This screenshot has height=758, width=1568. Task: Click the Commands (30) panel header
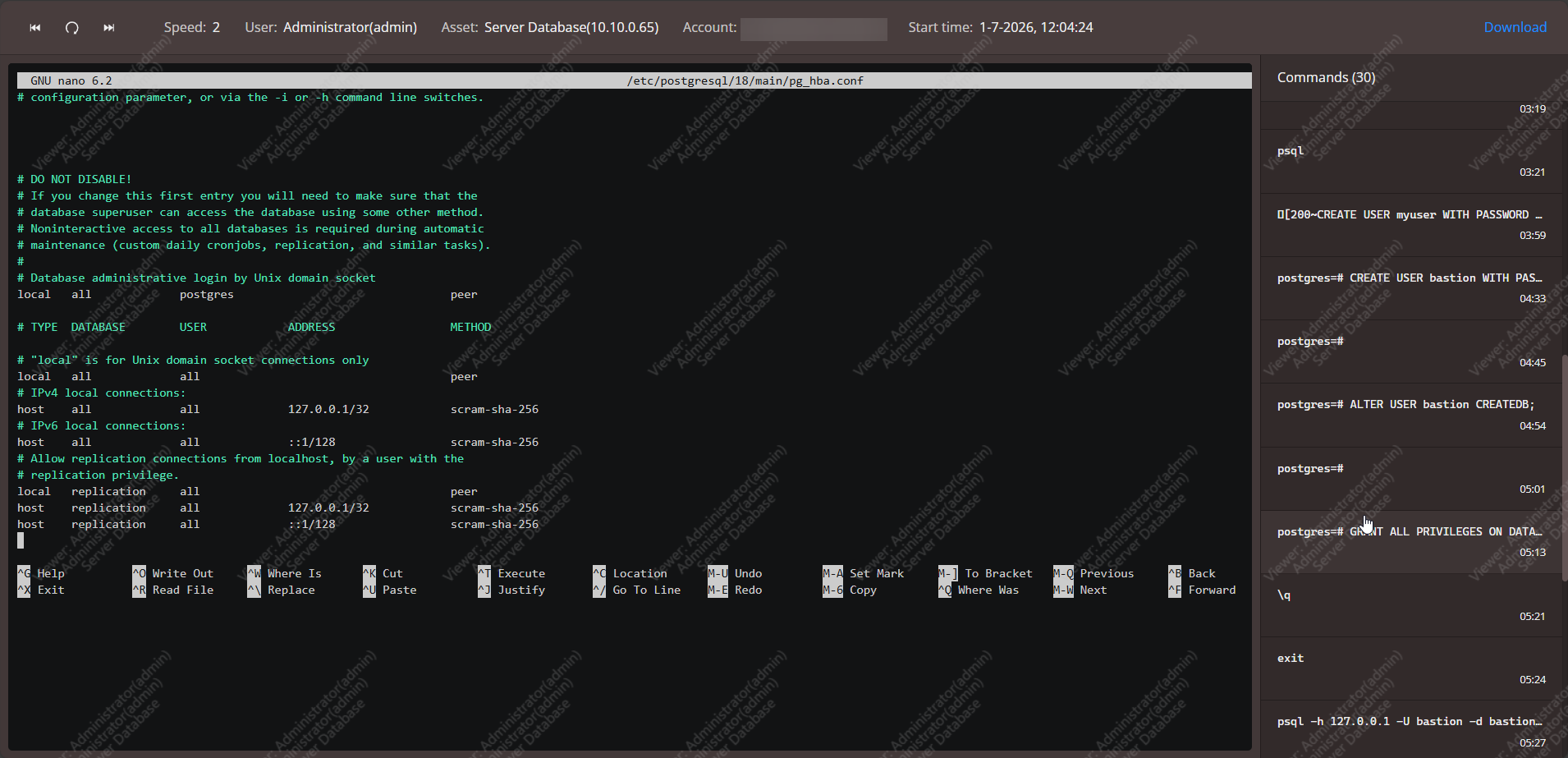click(x=1326, y=77)
